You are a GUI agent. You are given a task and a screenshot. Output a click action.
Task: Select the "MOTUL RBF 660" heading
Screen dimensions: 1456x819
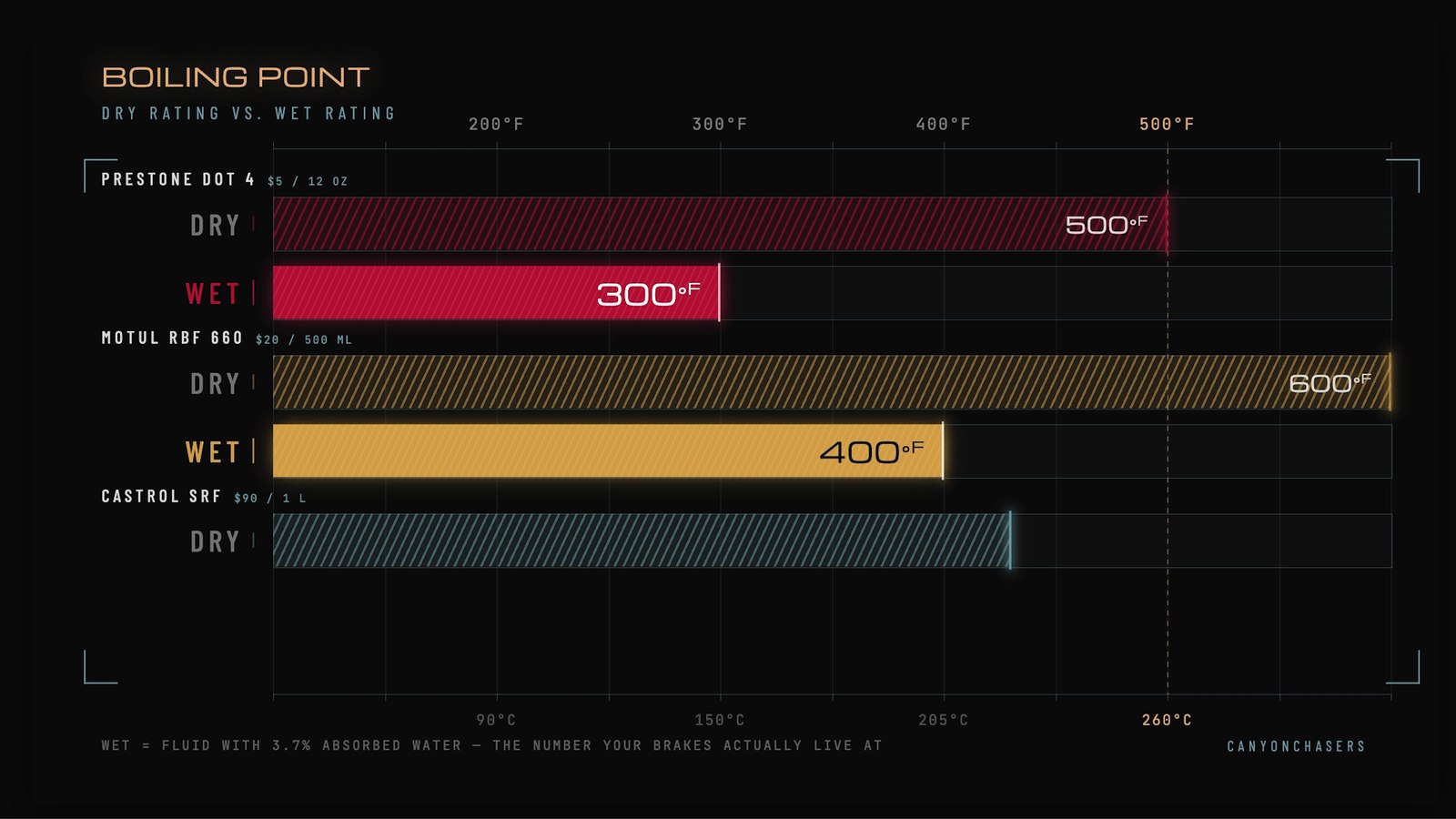click(x=172, y=338)
